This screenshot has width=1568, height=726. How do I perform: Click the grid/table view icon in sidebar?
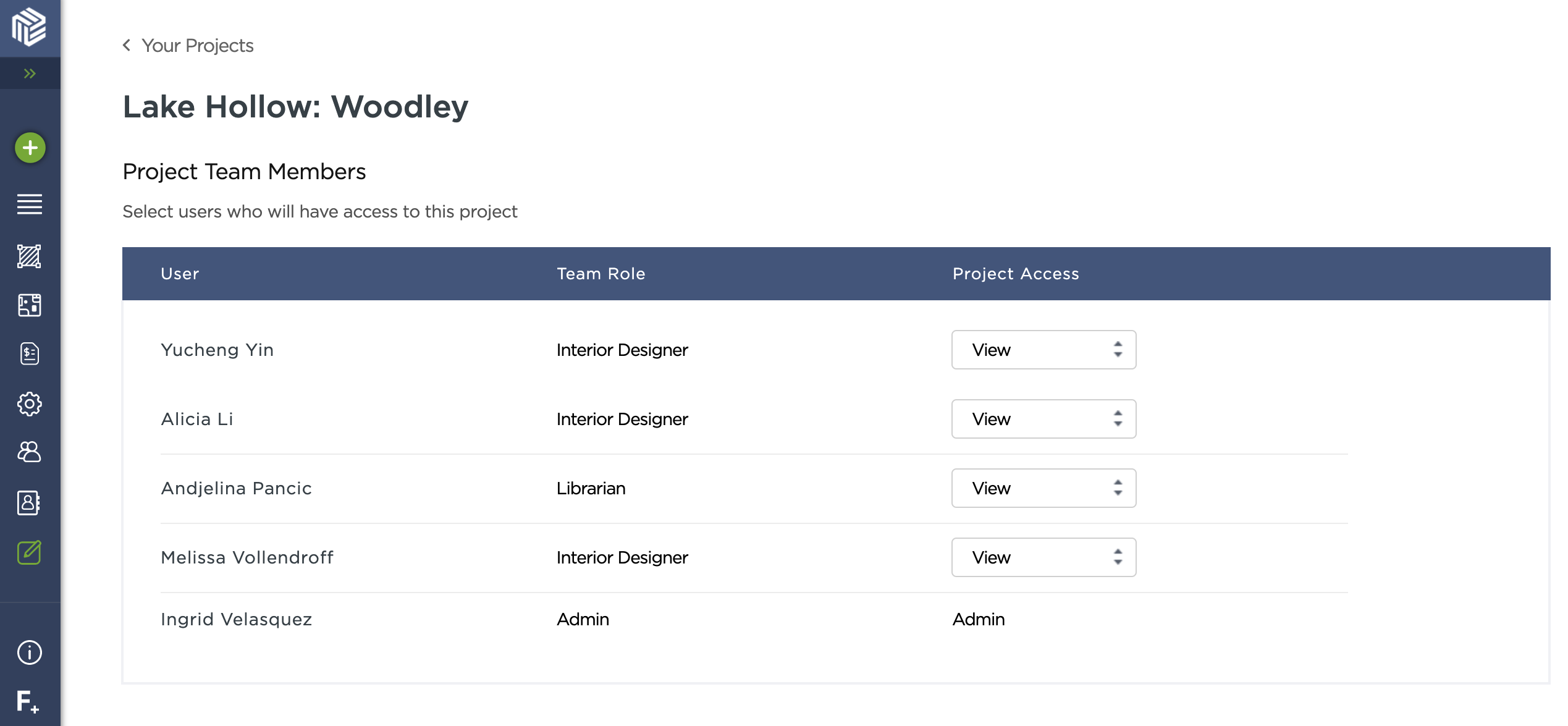click(29, 304)
